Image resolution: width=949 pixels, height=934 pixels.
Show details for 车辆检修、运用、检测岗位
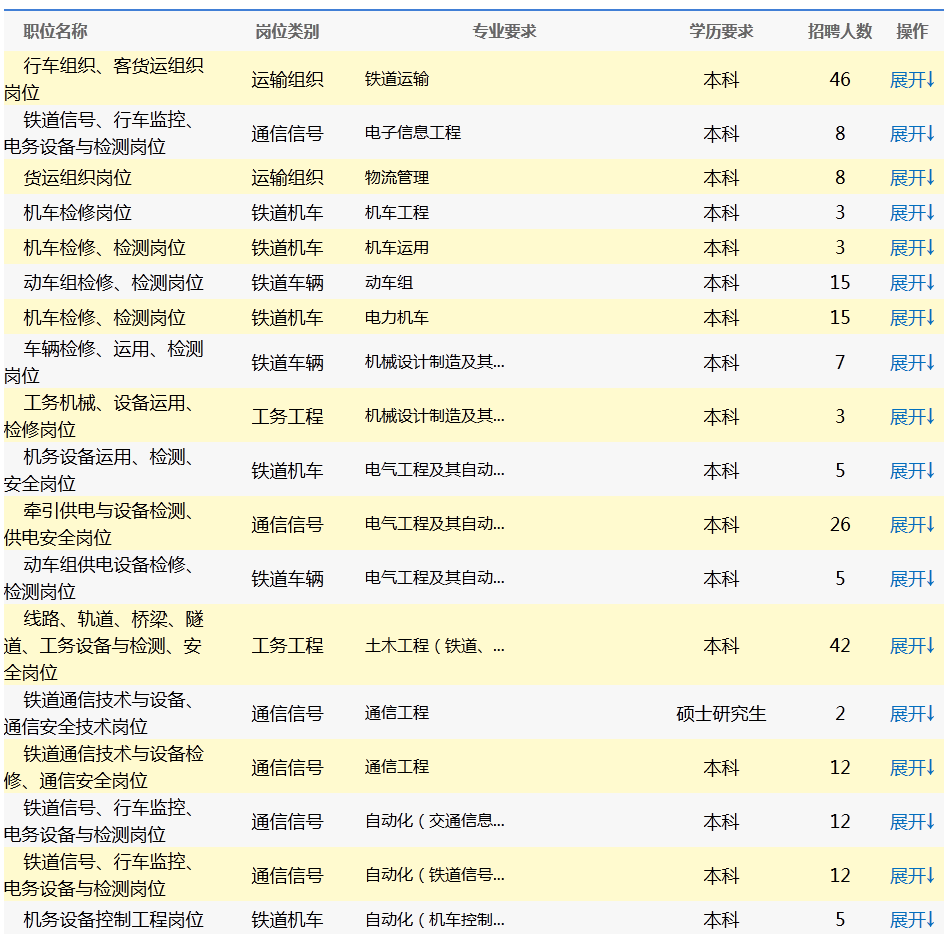911,362
